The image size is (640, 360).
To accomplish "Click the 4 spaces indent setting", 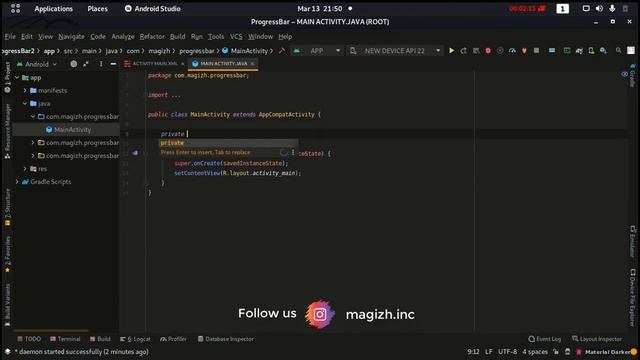I will [x=535, y=351].
